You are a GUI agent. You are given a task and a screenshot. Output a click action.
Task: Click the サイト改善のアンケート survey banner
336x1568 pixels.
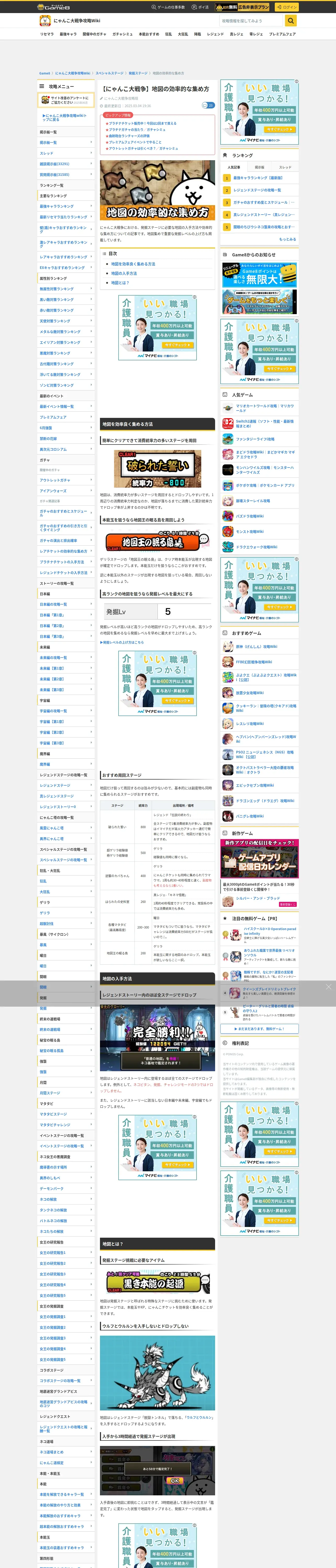[x=66, y=100]
